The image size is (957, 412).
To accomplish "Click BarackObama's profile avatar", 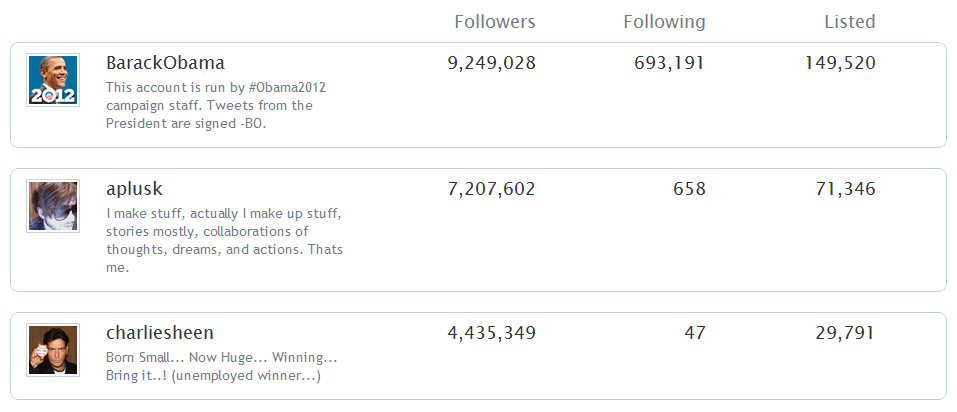I will tap(53, 81).
